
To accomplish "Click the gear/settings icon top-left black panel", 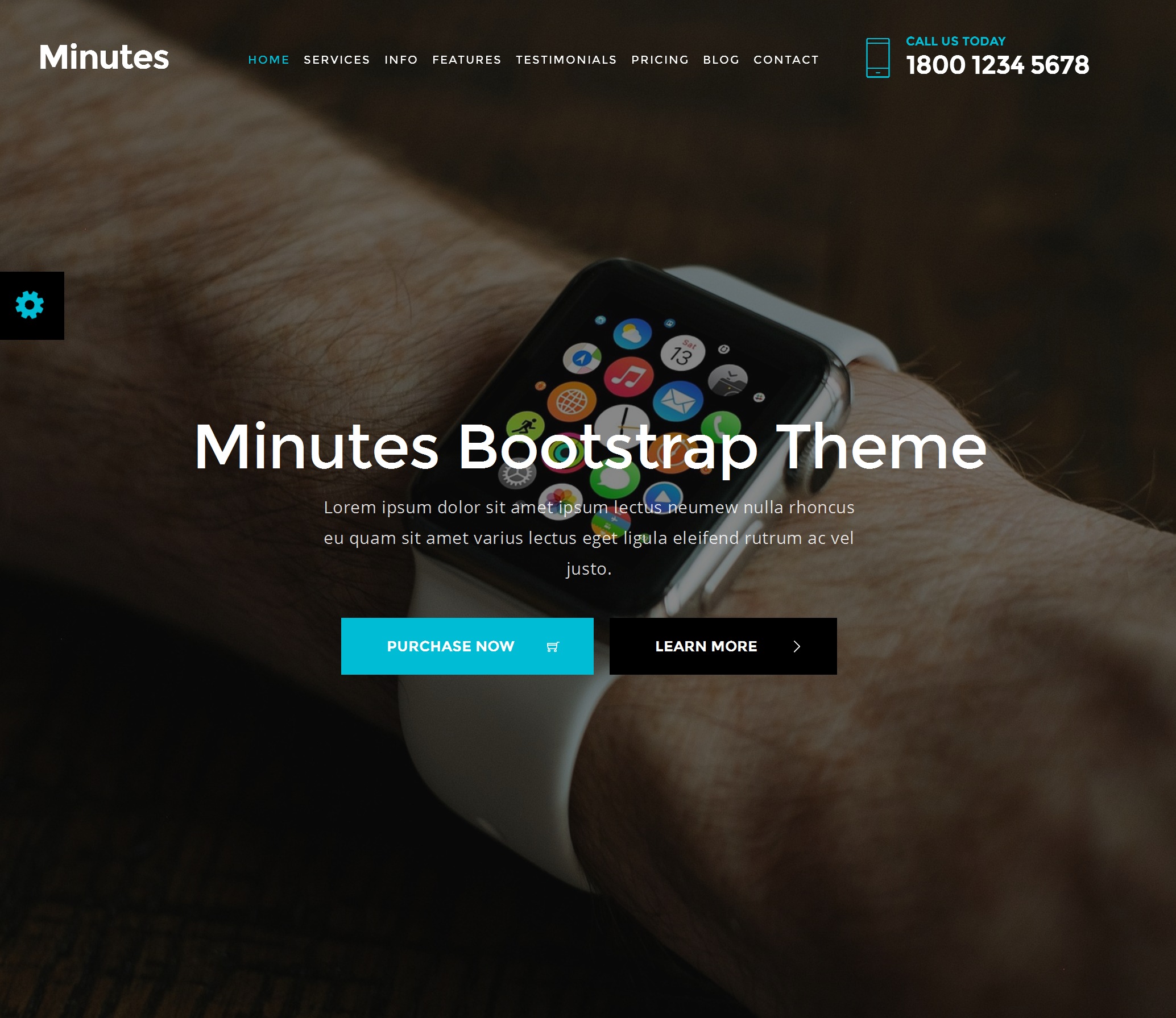I will coord(29,306).
